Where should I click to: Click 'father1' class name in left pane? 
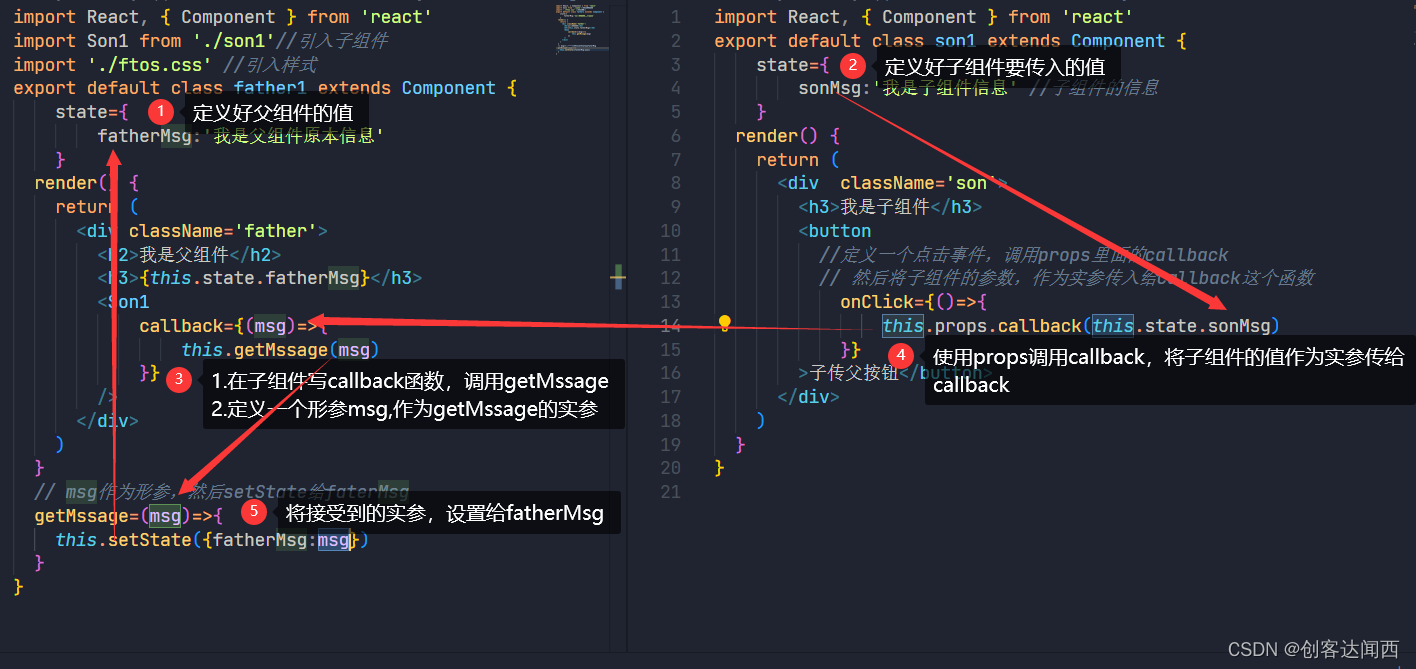[270, 88]
